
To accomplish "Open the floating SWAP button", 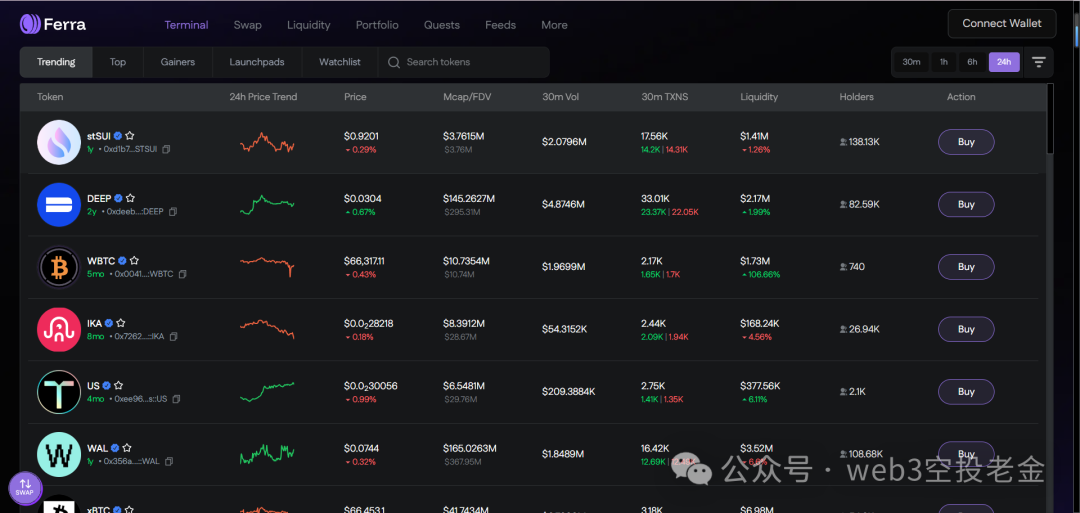I will click(x=25, y=488).
